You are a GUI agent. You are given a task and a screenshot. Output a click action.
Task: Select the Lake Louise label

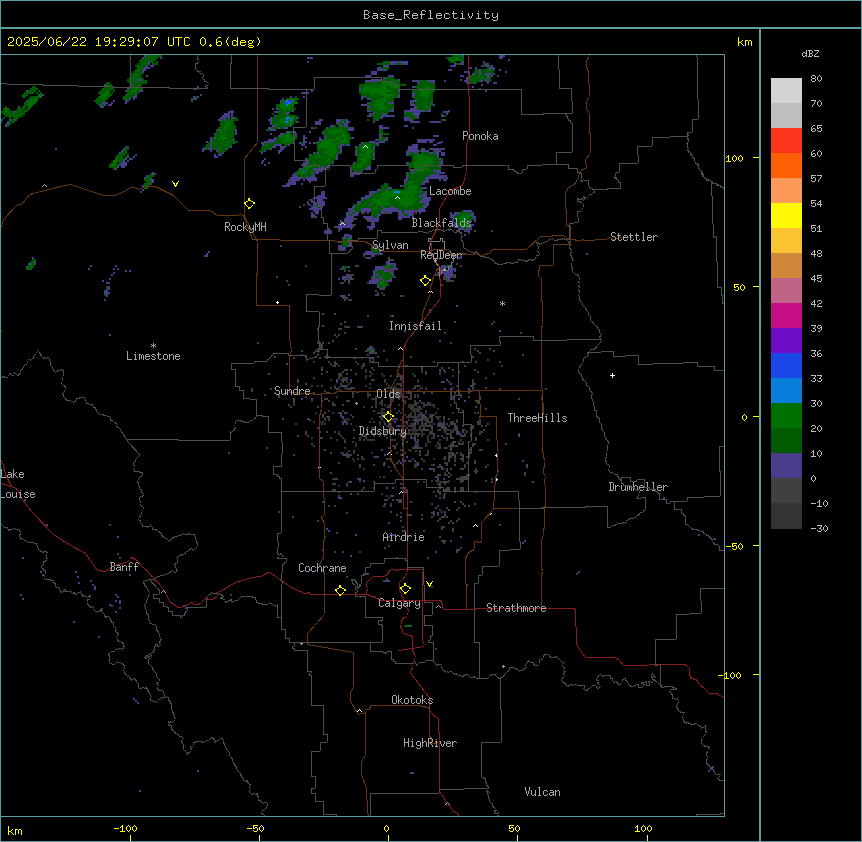[x=18, y=484]
